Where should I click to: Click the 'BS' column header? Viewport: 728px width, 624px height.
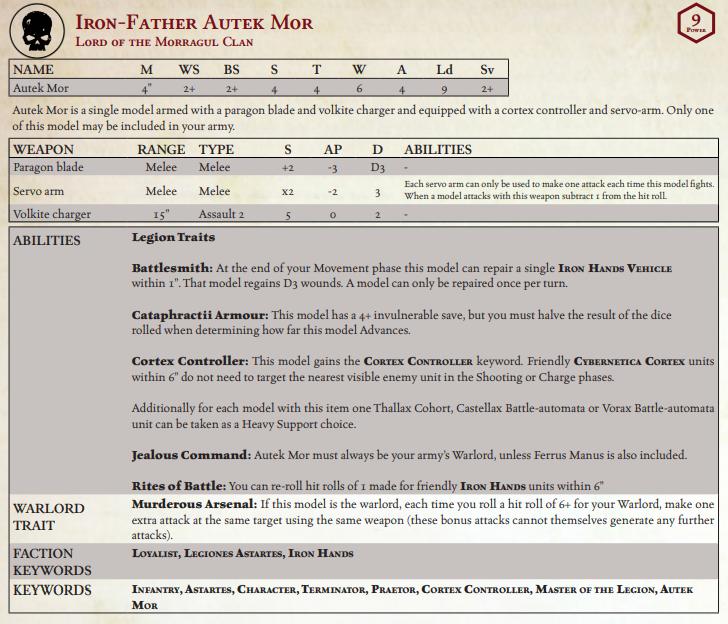(231, 70)
